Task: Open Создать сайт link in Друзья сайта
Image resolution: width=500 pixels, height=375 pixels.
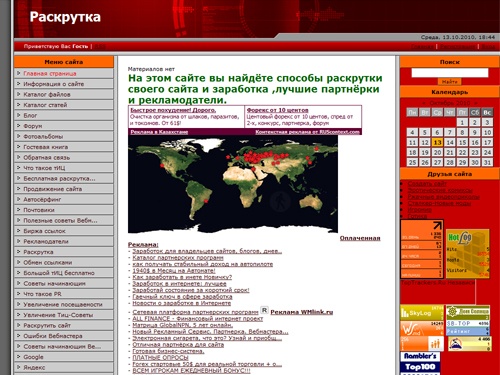Action: [427, 184]
